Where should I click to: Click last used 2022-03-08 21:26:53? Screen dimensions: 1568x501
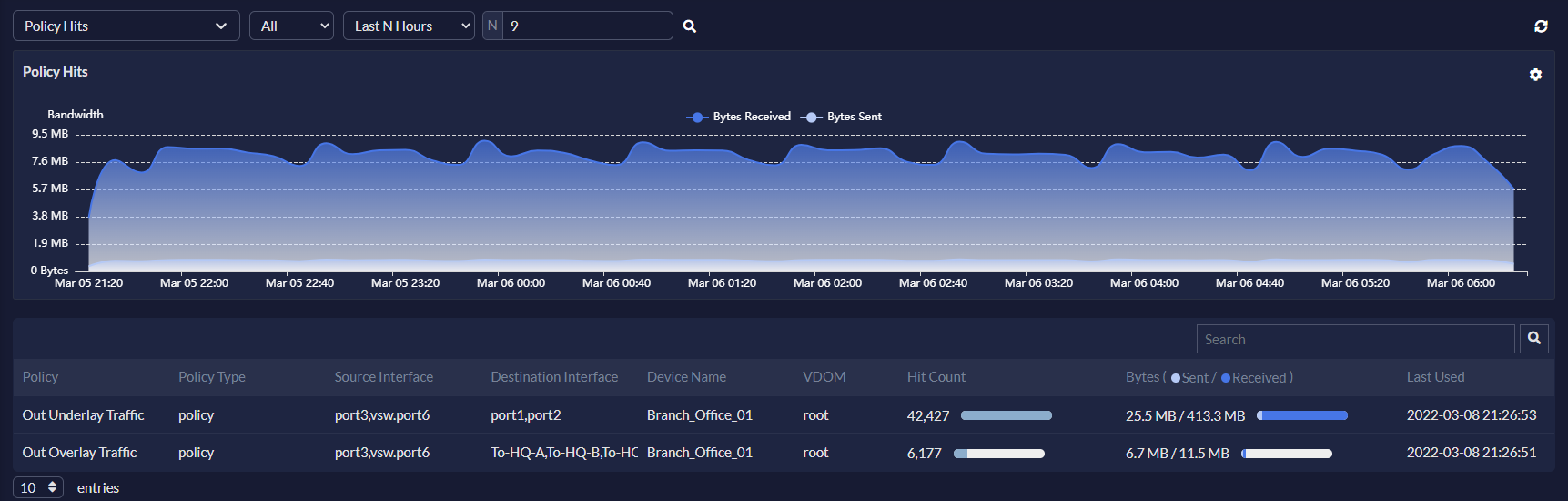pos(1472,414)
